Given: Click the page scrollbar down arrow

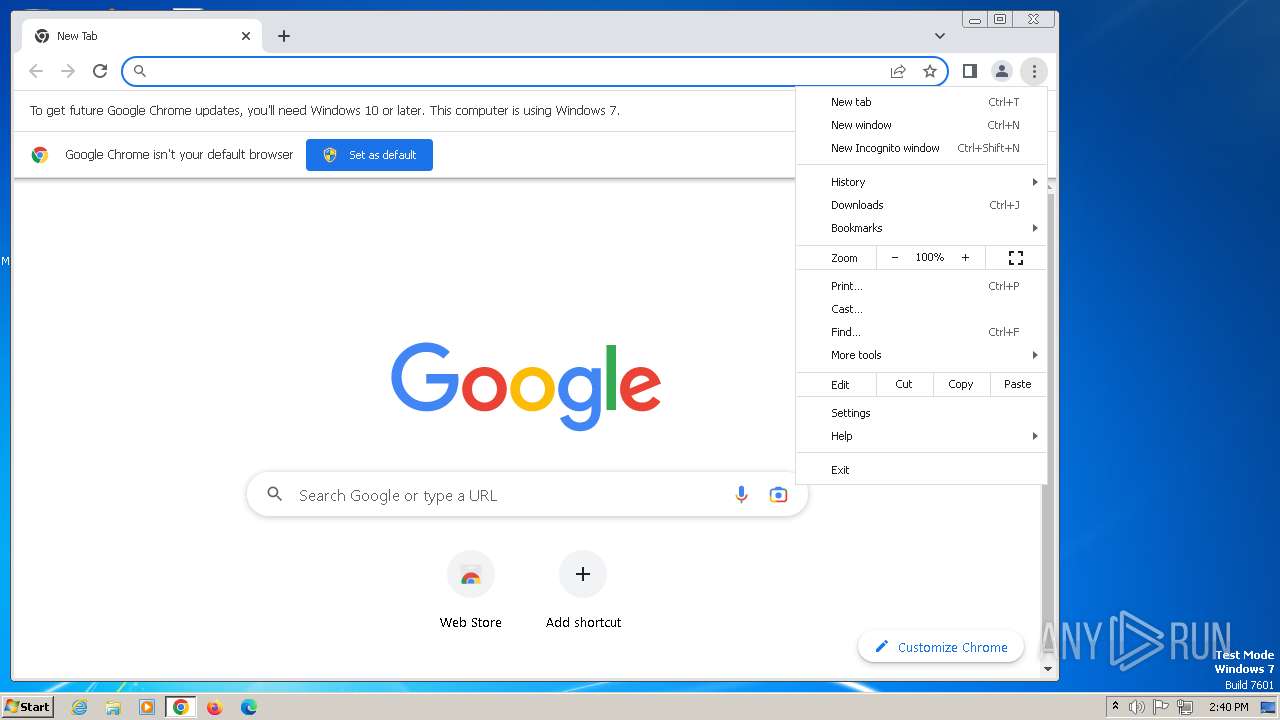Looking at the screenshot, I should (x=1048, y=669).
